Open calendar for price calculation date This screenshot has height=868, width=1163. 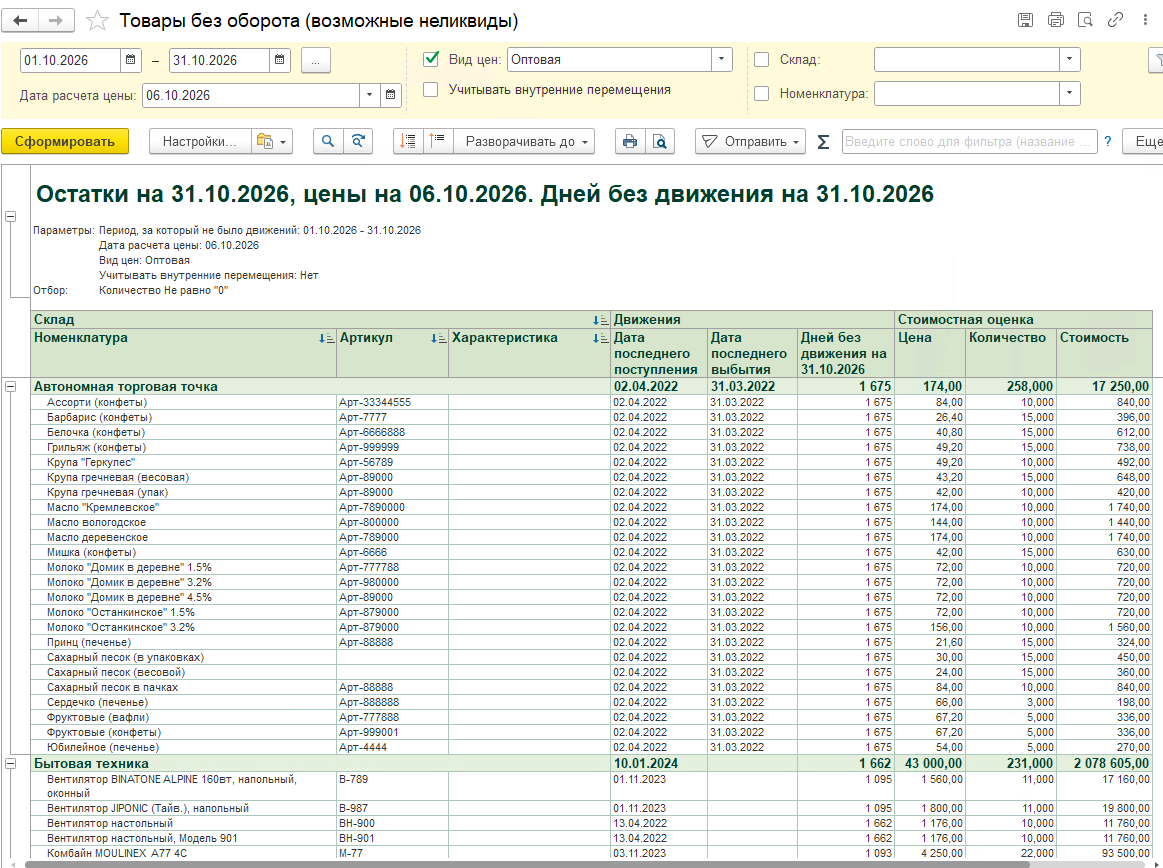[x=391, y=95]
